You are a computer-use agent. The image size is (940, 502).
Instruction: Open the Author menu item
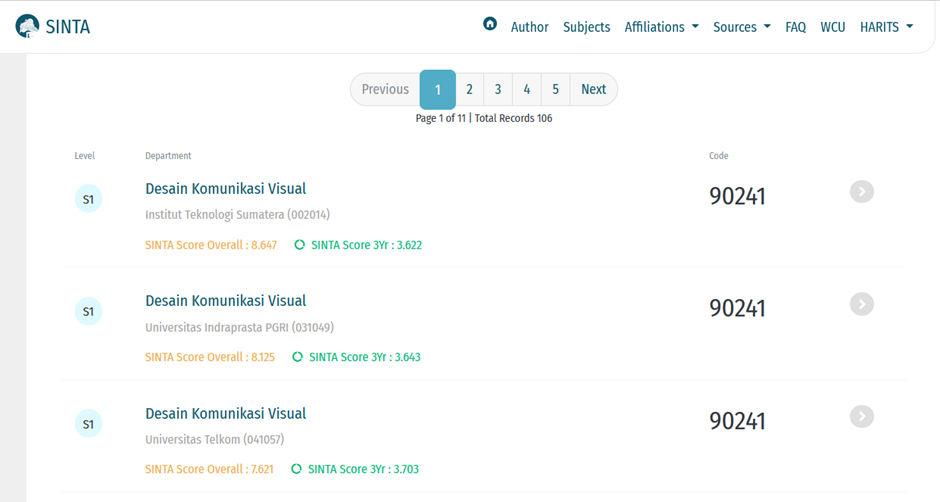(529, 27)
